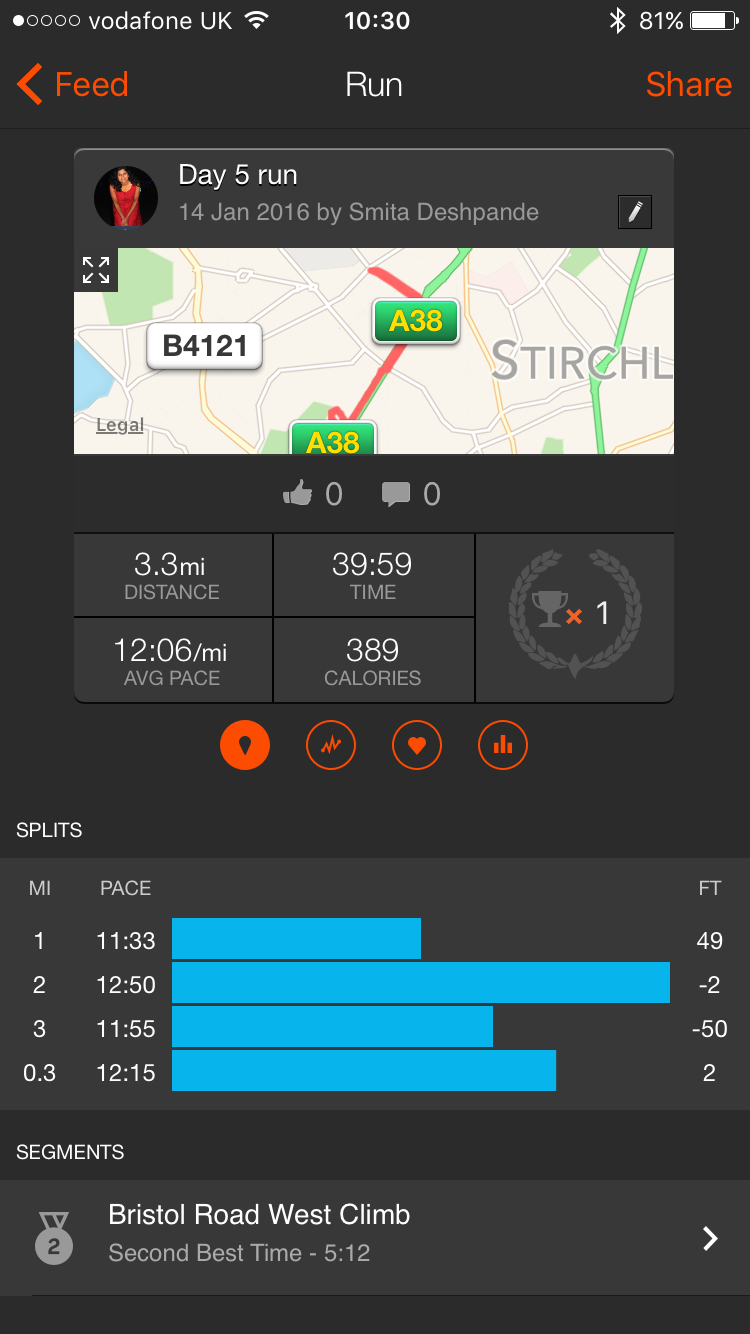Viewport: 750px width, 1334px height.
Task: Tap the Share button
Action: [x=688, y=85]
